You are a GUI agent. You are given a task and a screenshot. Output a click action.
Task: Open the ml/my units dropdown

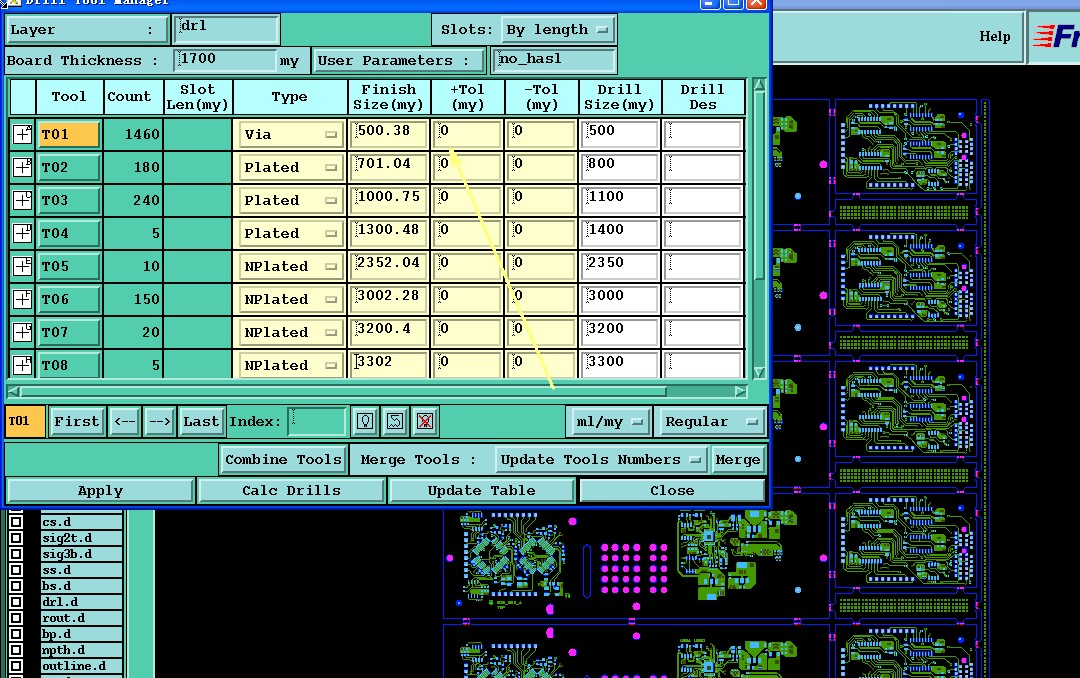(609, 421)
